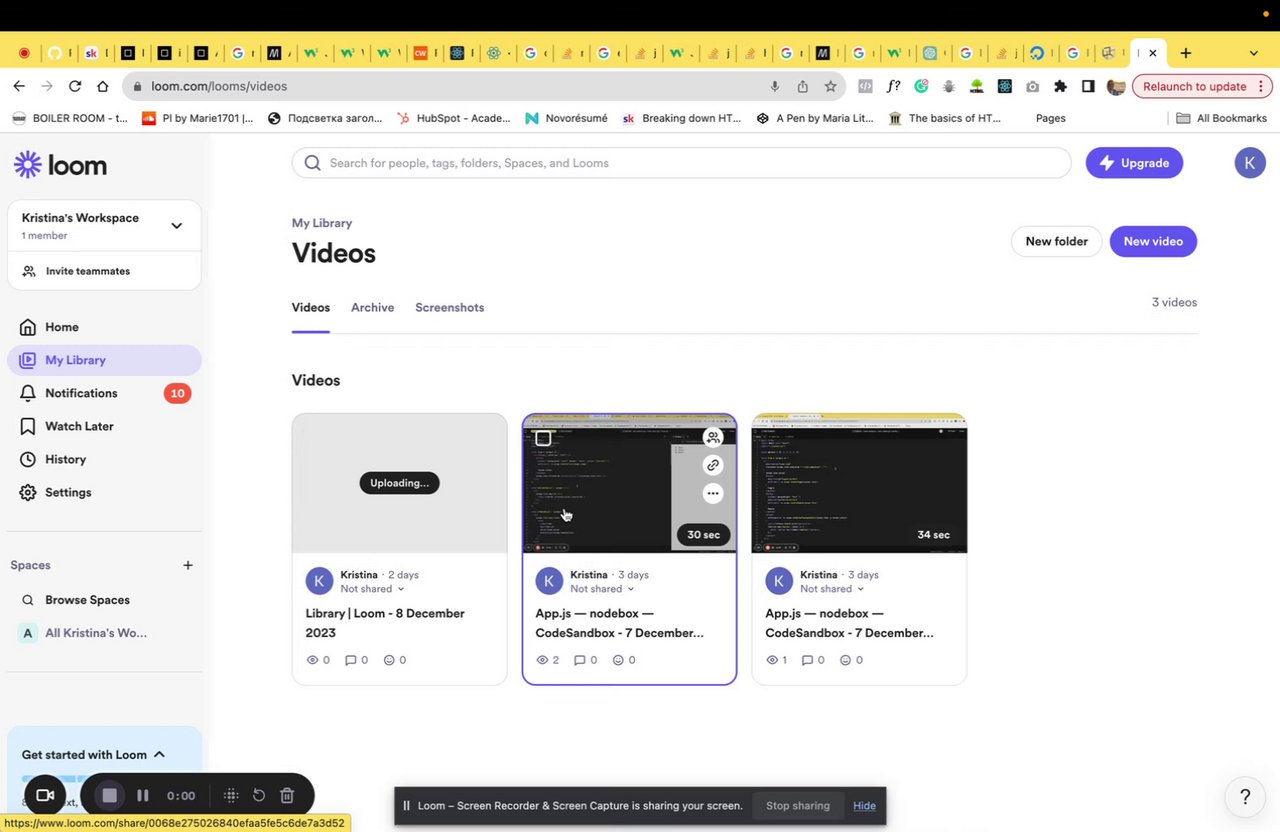Create a New folder
This screenshot has height=832, width=1280.
1056,241
